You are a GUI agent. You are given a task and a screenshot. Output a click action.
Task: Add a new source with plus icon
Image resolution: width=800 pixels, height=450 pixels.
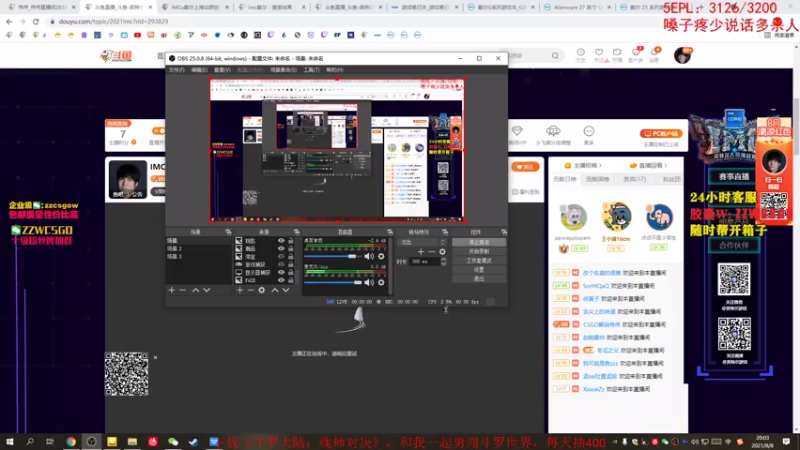(x=239, y=290)
